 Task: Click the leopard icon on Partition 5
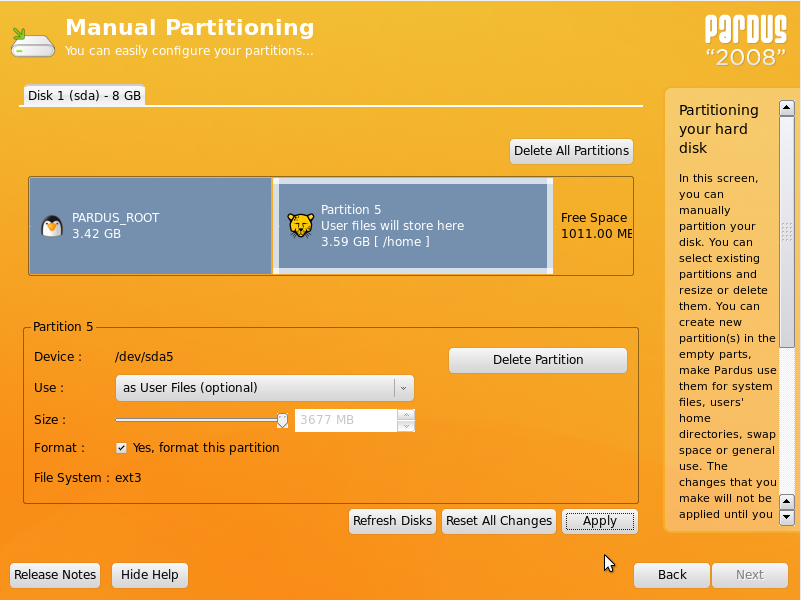pyautogui.click(x=298, y=226)
